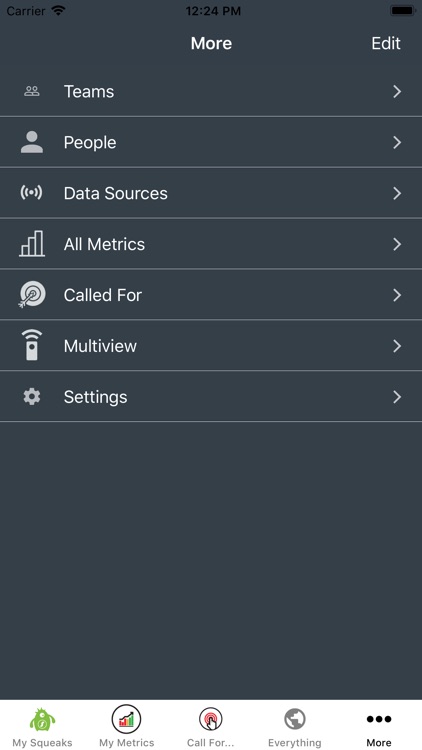
Task: Tap the Edit button
Action: 386,43
